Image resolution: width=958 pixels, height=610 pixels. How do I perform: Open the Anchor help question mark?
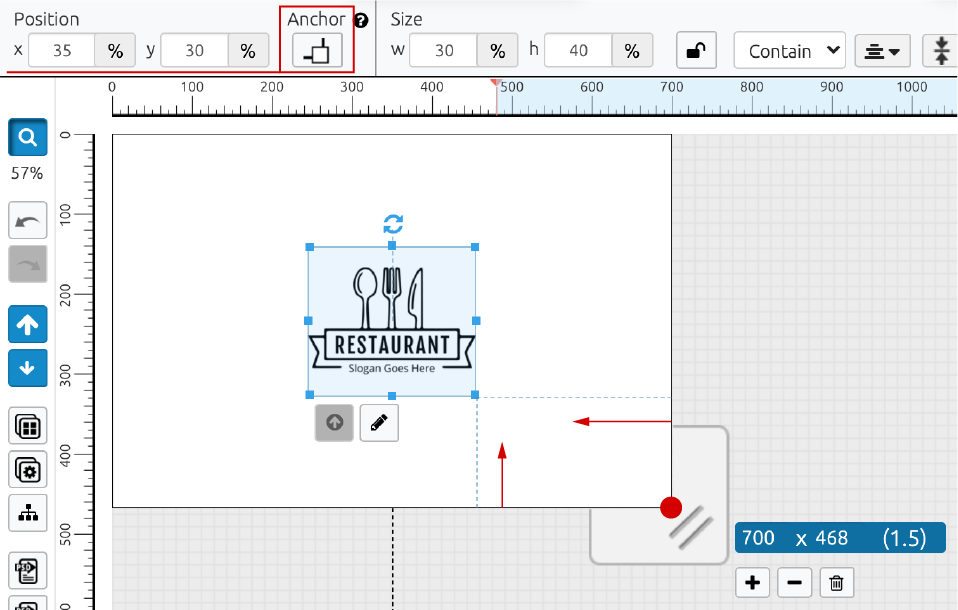[361, 20]
